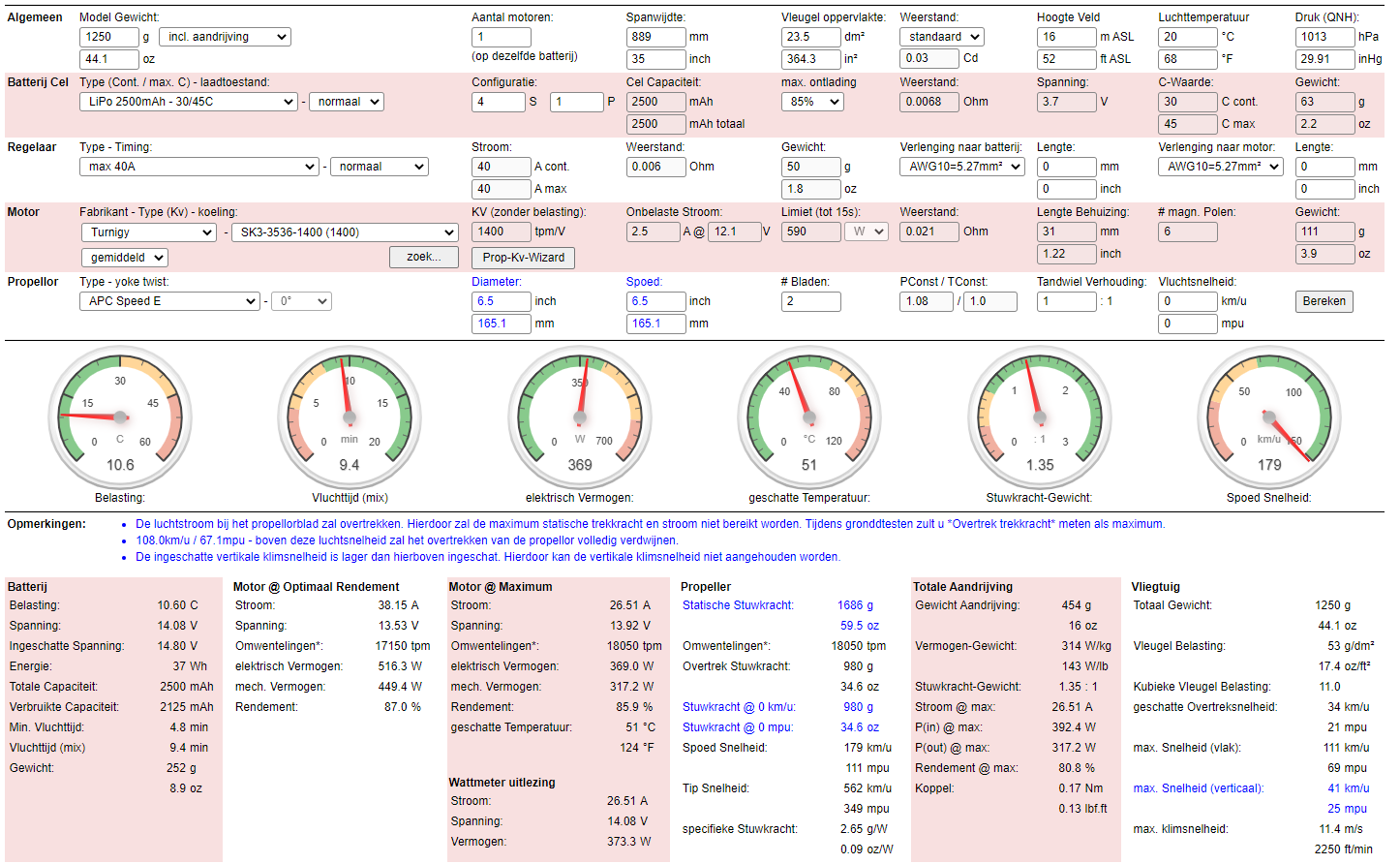The width and height of the screenshot is (1400, 864).
Task: Open the motor cooling 'gemiddeld' dropdown
Action: [124, 258]
